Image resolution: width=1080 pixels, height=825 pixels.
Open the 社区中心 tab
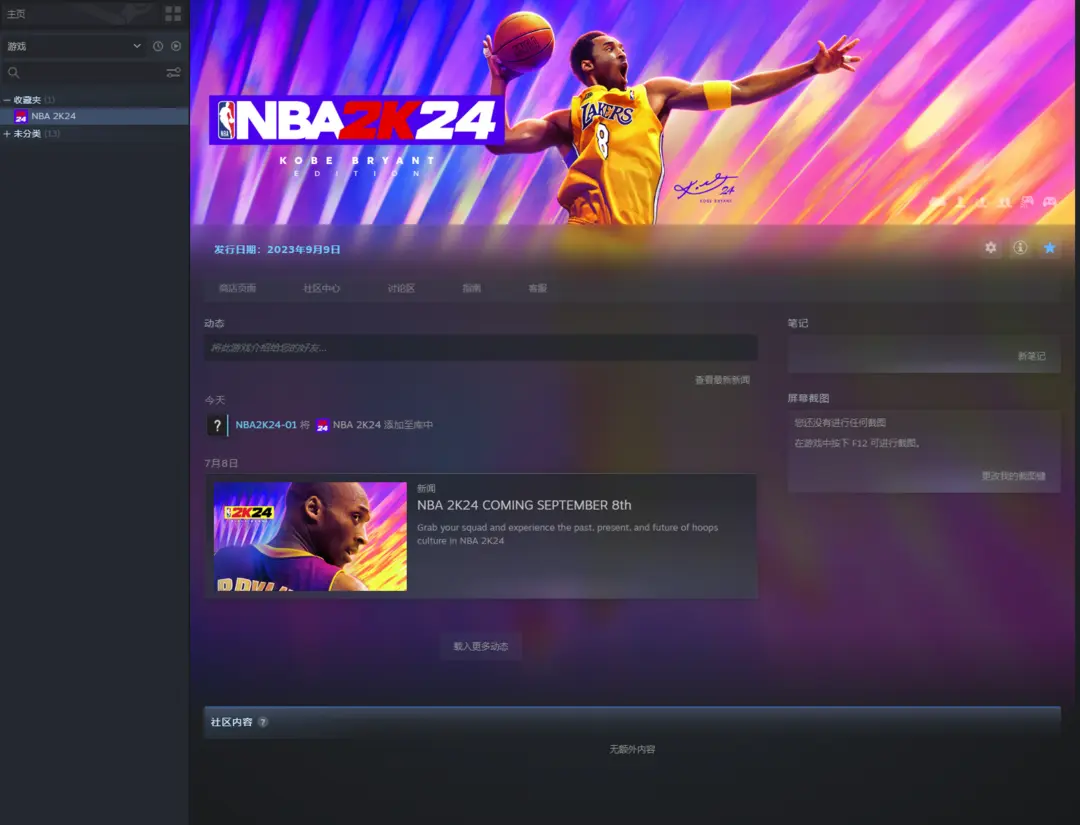tap(322, 288)
